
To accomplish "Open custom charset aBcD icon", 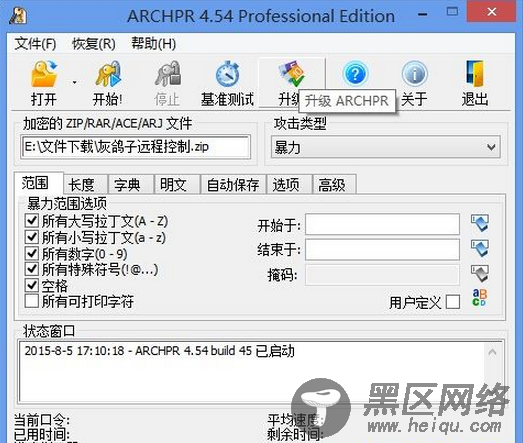I will point(480,298).
